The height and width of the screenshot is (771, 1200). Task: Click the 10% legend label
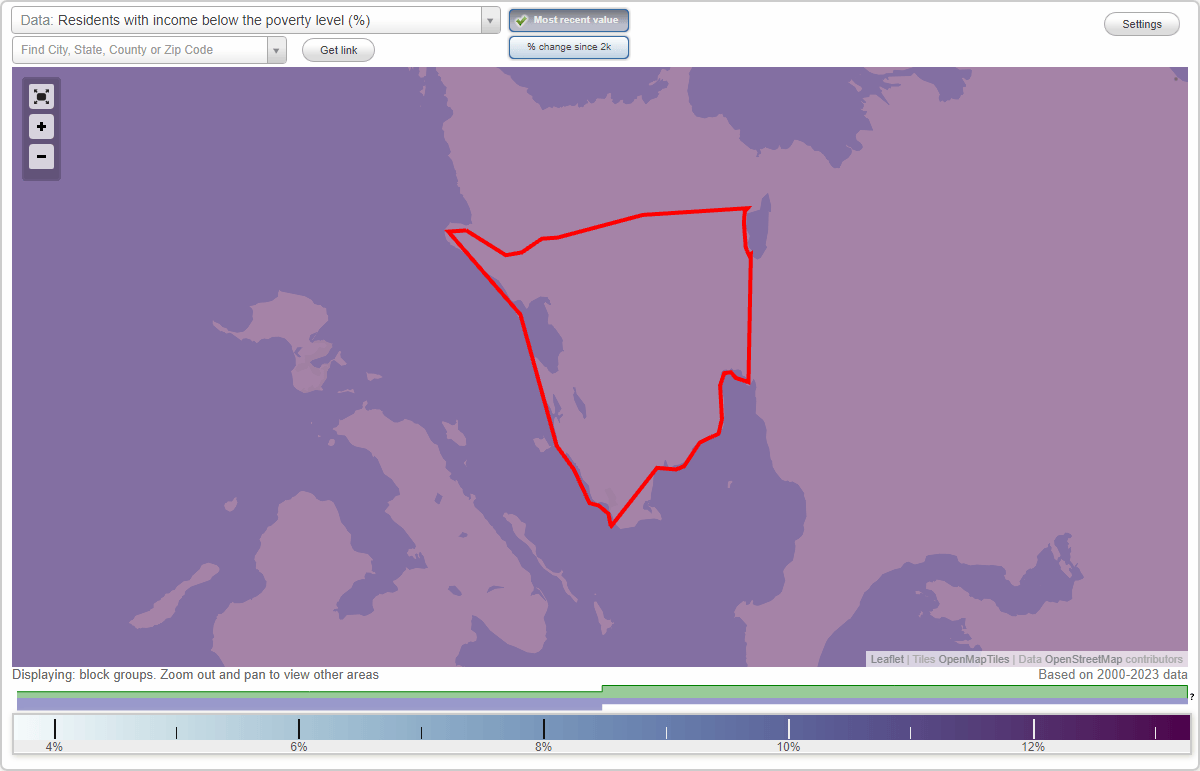click(x=788, y=747)
